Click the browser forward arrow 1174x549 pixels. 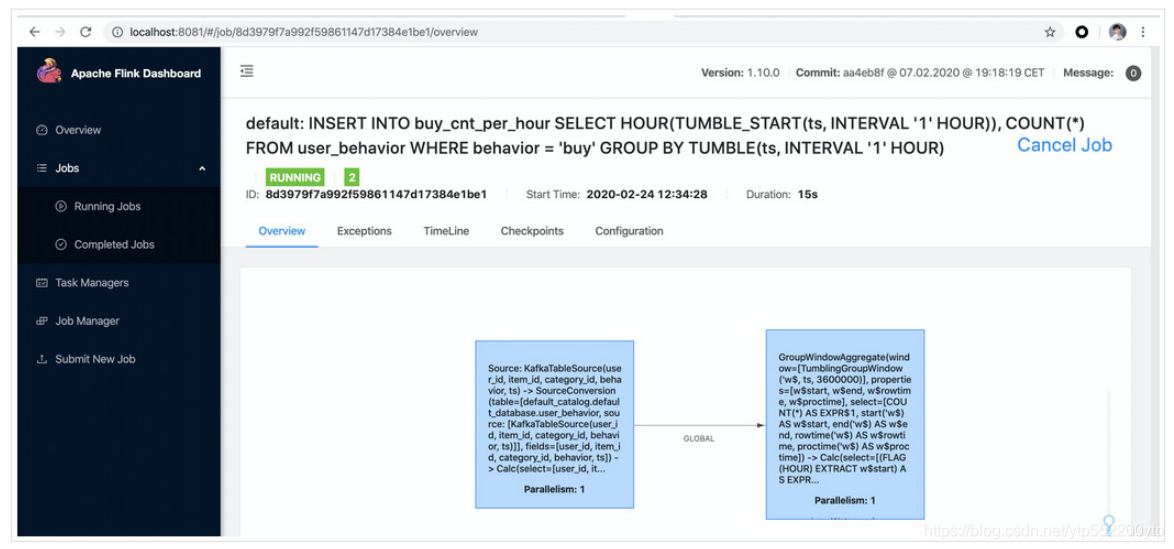(60, 32)
